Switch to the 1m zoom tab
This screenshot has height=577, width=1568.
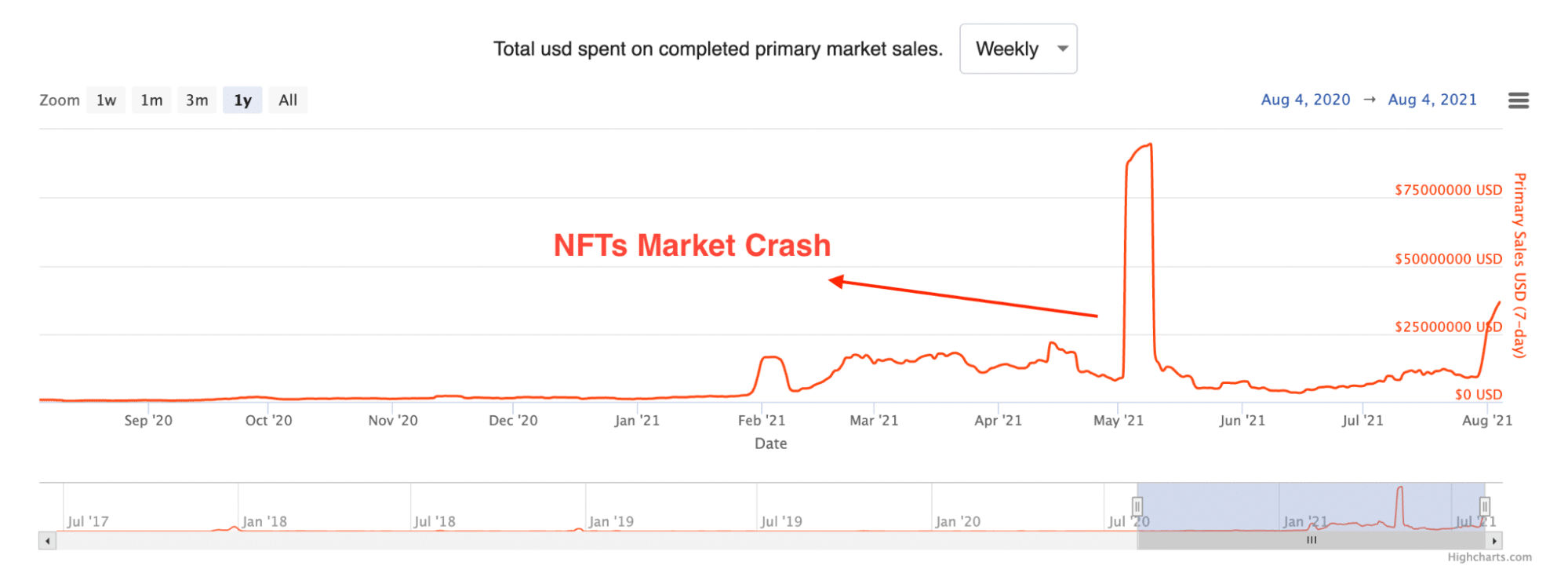click(151, 100)
